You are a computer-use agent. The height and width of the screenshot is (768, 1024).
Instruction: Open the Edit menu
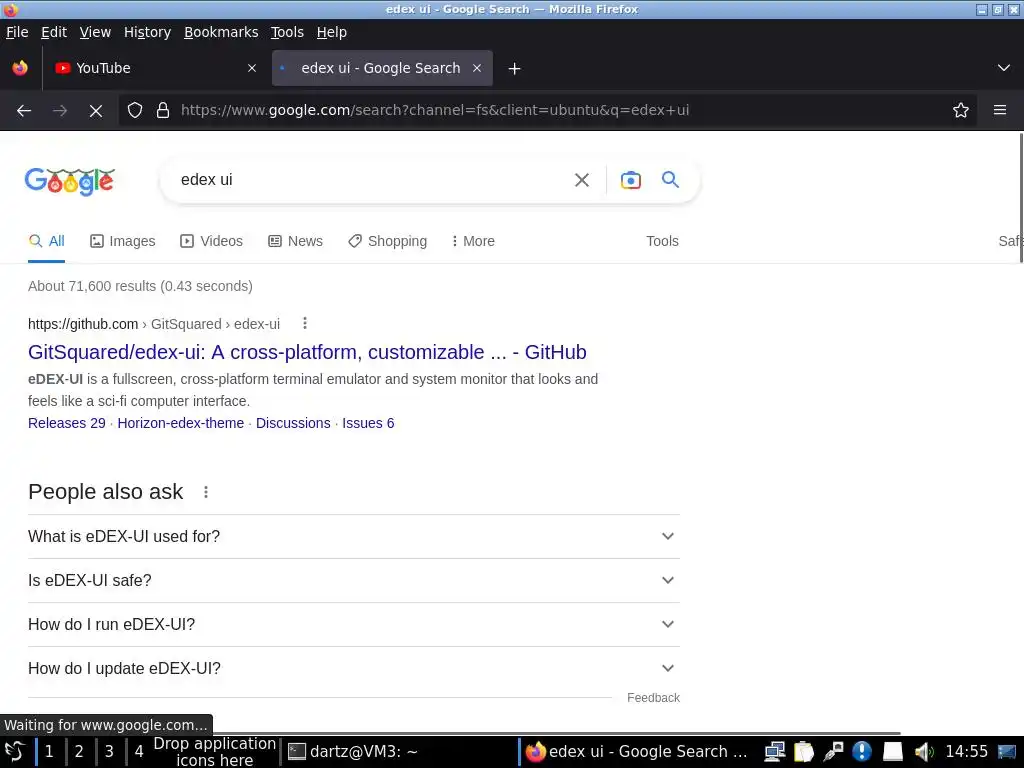(54, 32)
